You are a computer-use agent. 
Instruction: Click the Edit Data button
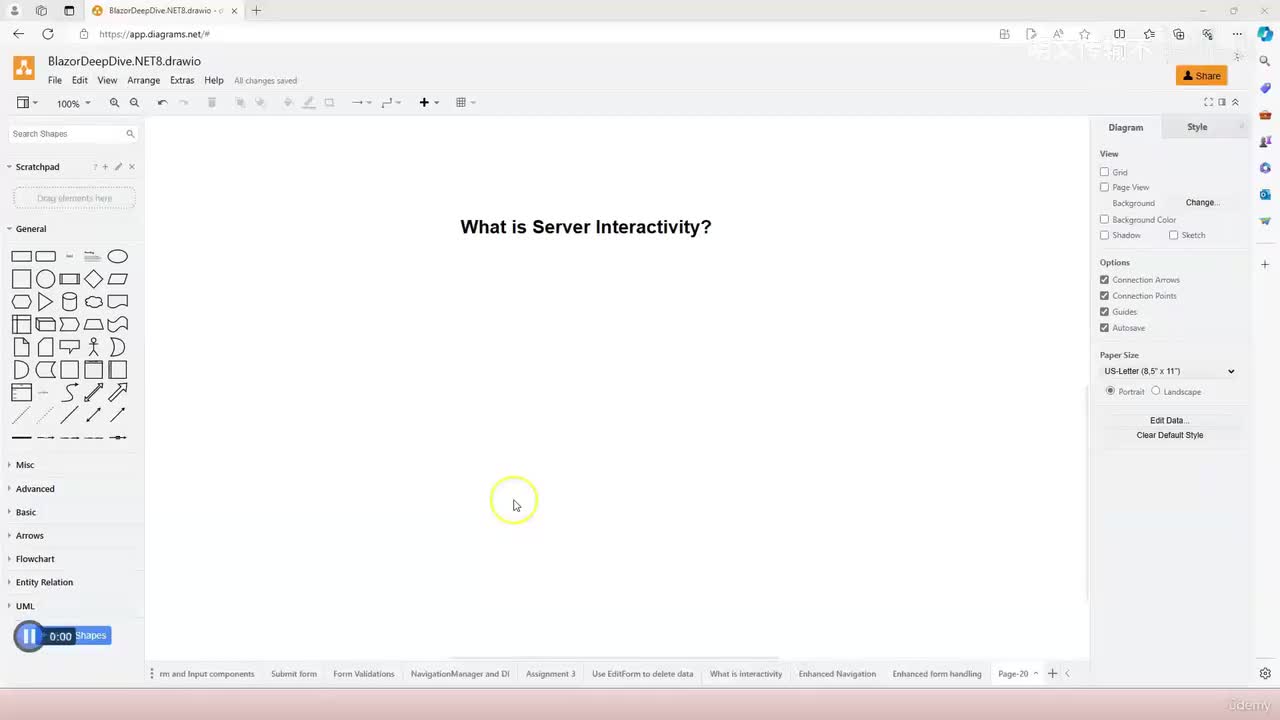[1169, 420]
